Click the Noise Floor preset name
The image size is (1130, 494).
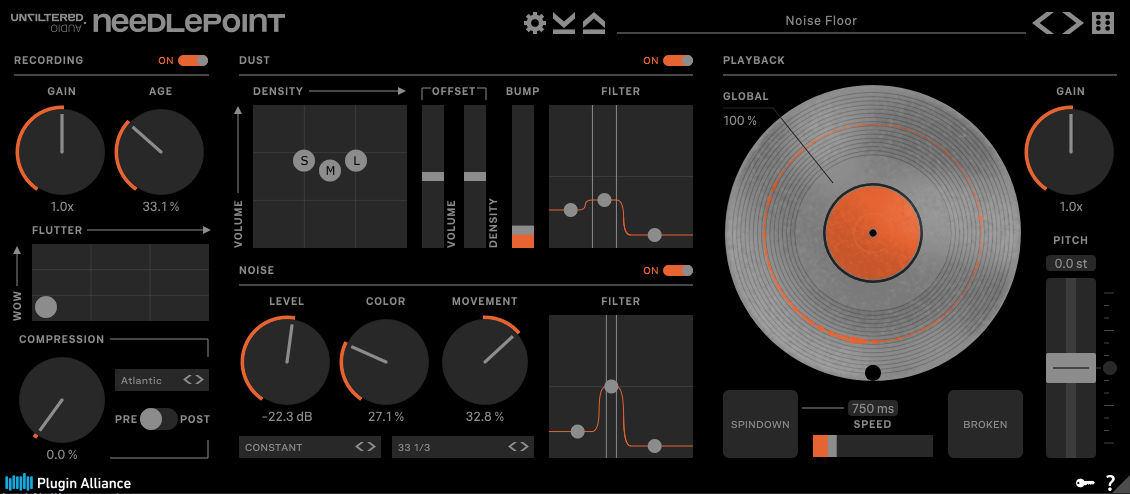coord(821,21)
